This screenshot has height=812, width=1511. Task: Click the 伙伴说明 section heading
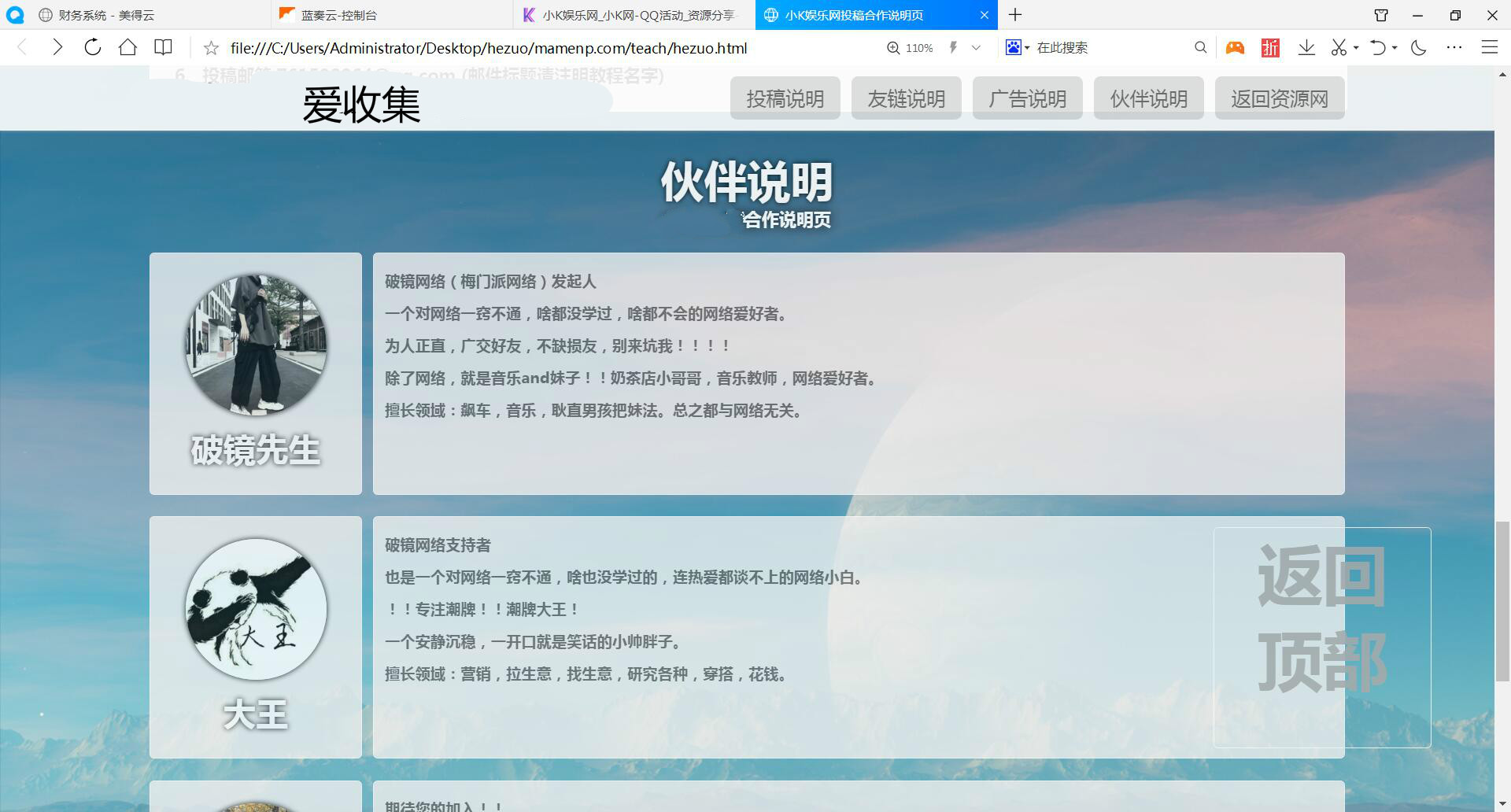(x=747, y=182)
